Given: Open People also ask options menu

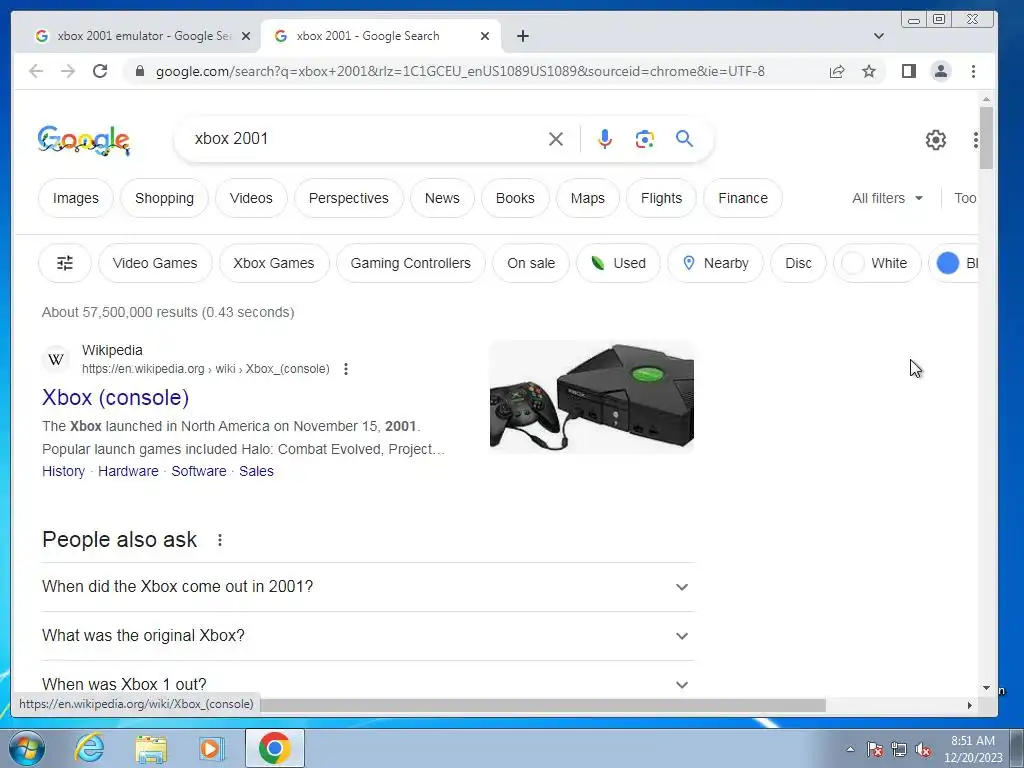Looking at the screenshot, I should click(x=220, y=540).
